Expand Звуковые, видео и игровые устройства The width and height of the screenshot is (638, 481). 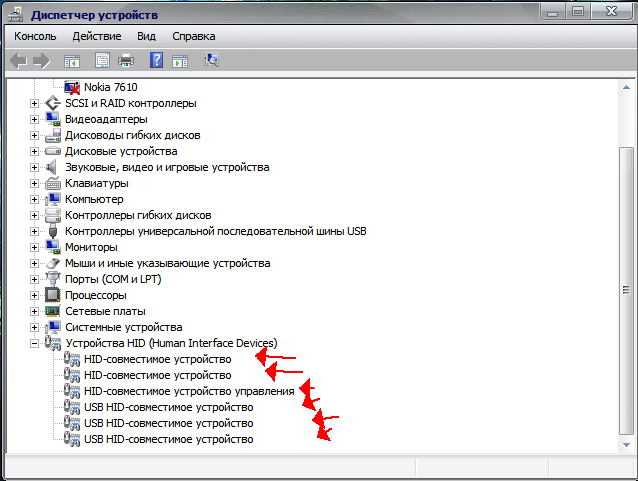tap(34, 167)
